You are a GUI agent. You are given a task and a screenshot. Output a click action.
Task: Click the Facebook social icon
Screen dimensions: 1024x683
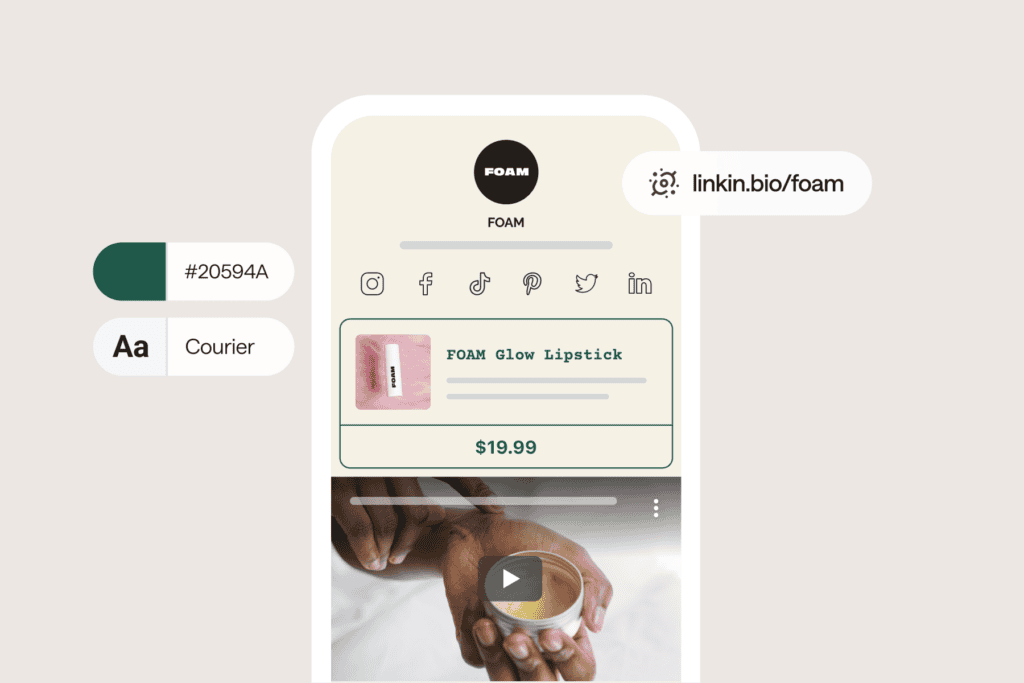pyautogui.click(x=426, y=284)
